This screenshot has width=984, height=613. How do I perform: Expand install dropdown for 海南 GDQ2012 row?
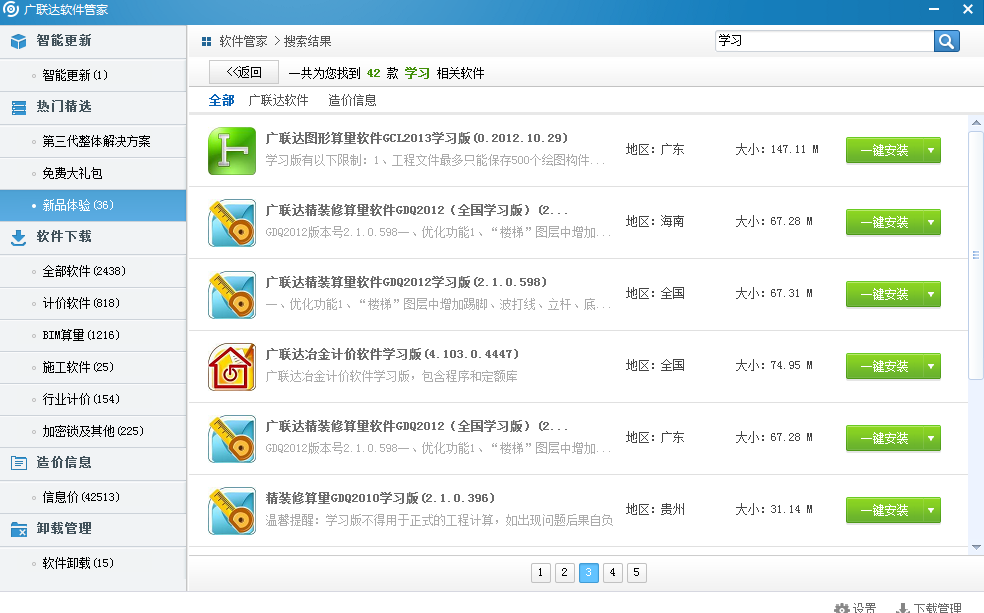click(931, 222)
